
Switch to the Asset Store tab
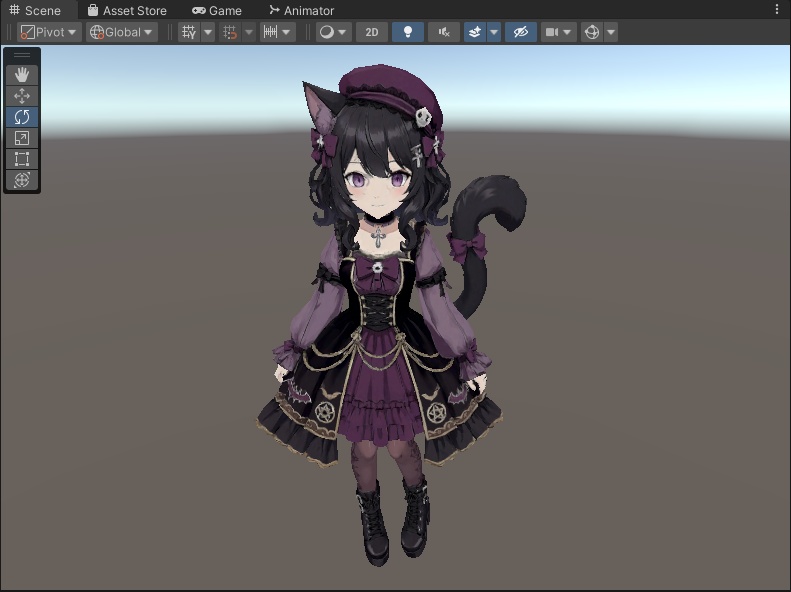(x=127, y=10)
